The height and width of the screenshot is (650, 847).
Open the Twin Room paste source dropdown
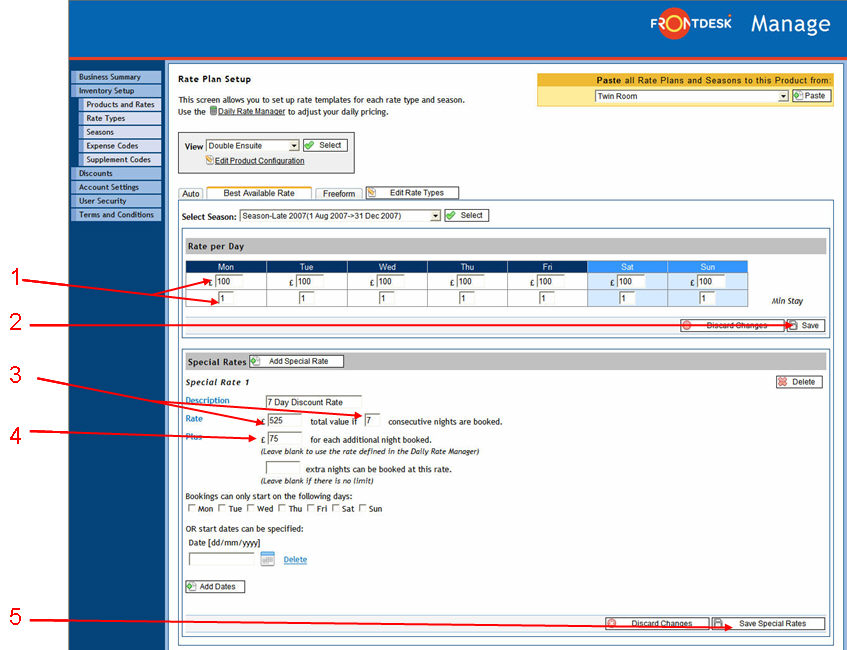(x=783, y=96)
